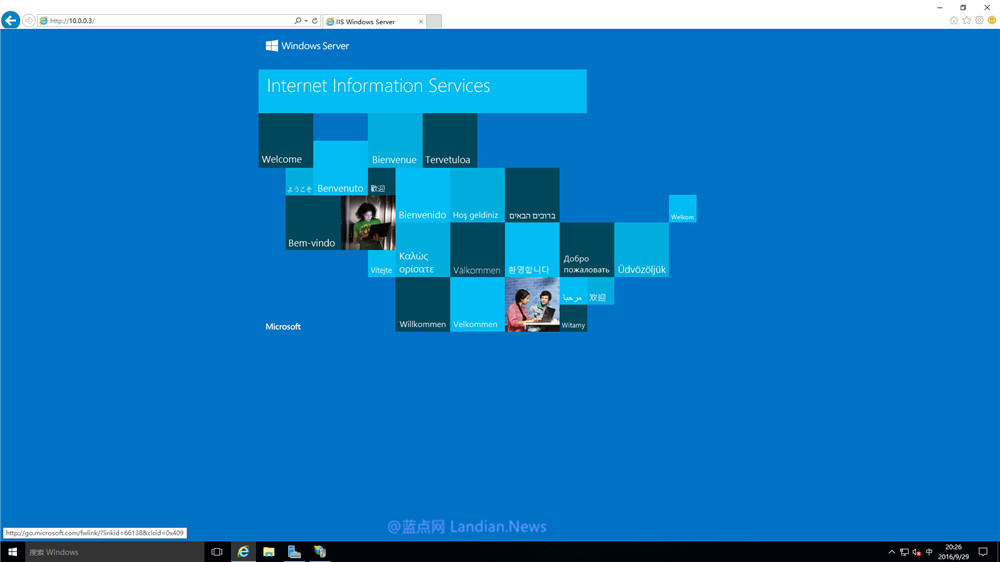Click the Benvenuto tile
This screenshot has height=562, width=1000.
point(341,168)
